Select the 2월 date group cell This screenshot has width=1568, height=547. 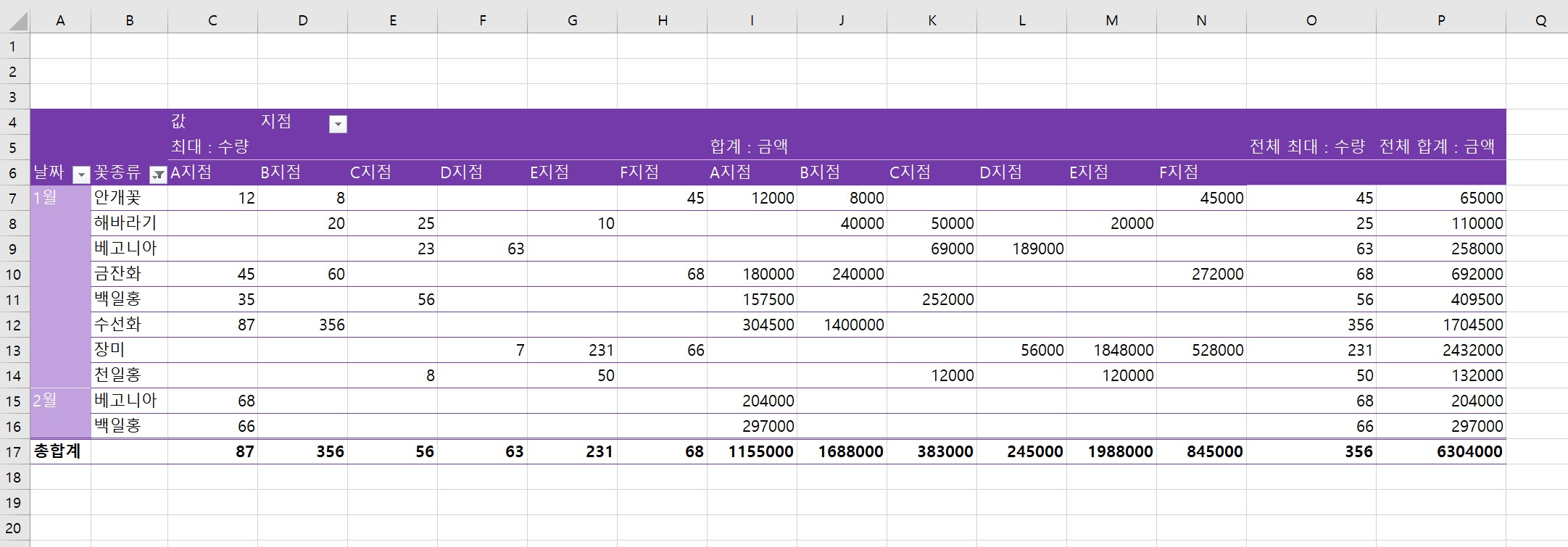(61, 413)
